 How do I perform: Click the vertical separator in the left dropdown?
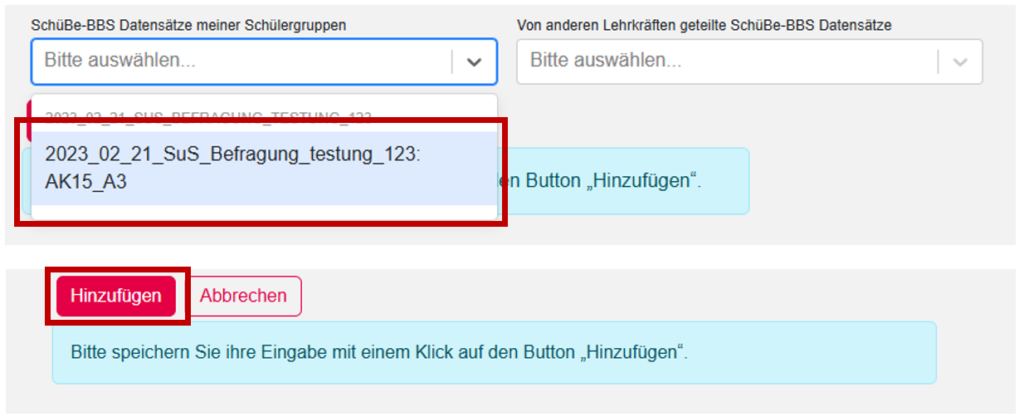pyautogui.click(x=452, y=61)
